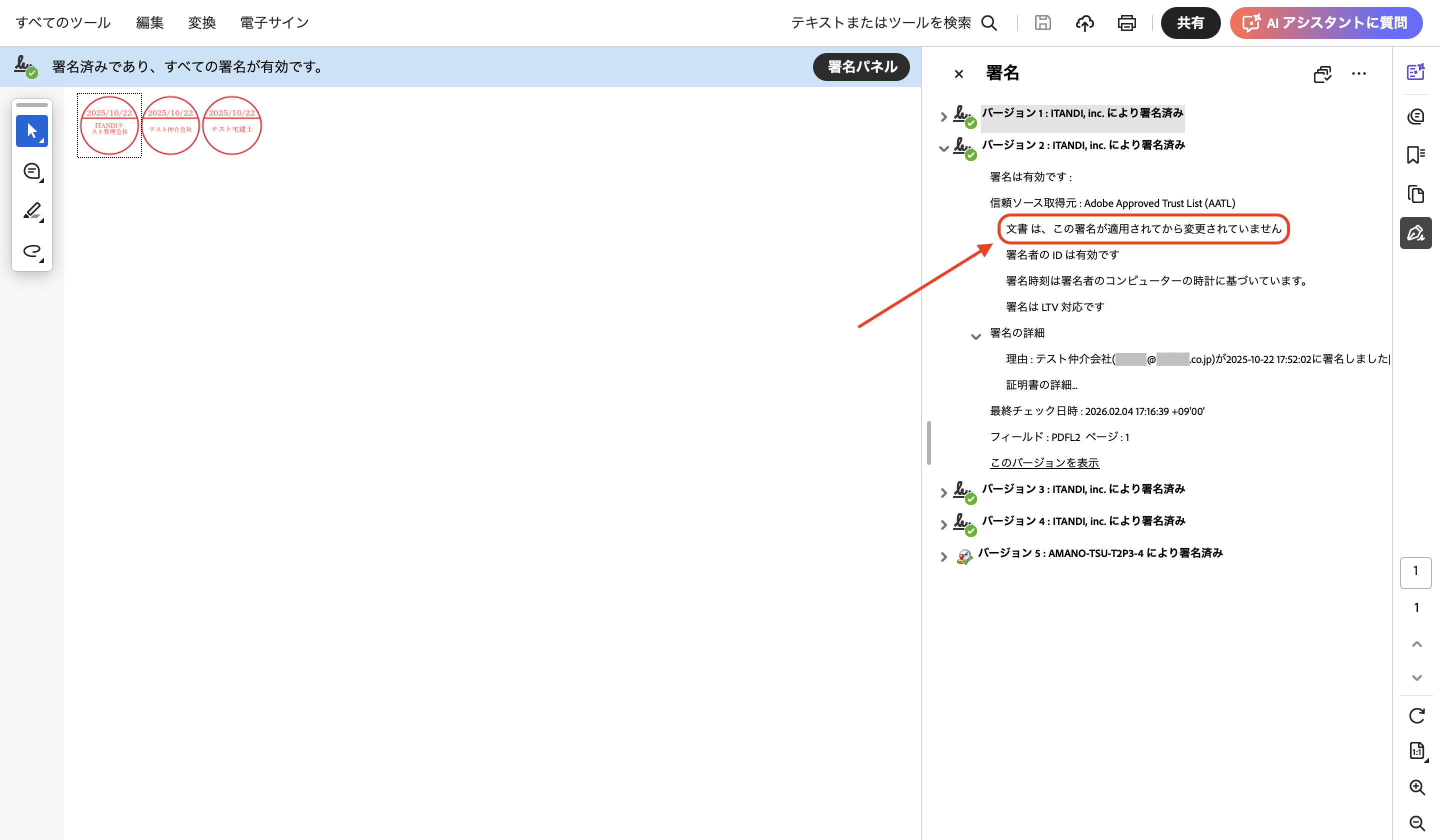The height and width of the screenshot is (840, 1440).
Task: Rotate the page view
Action: click(1416, 716)
